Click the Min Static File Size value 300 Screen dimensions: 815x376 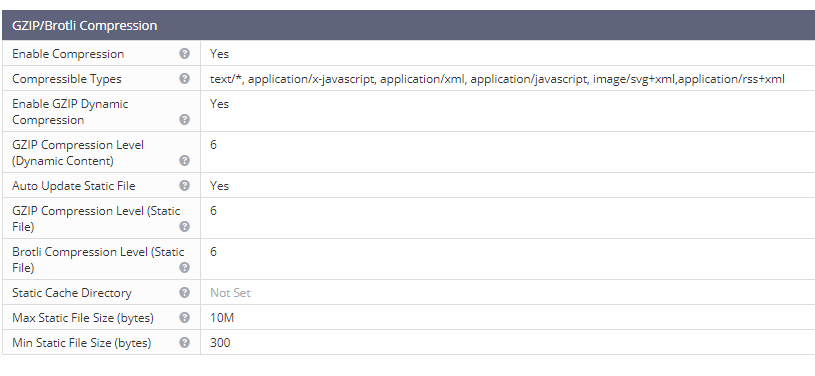click(220, 343)
